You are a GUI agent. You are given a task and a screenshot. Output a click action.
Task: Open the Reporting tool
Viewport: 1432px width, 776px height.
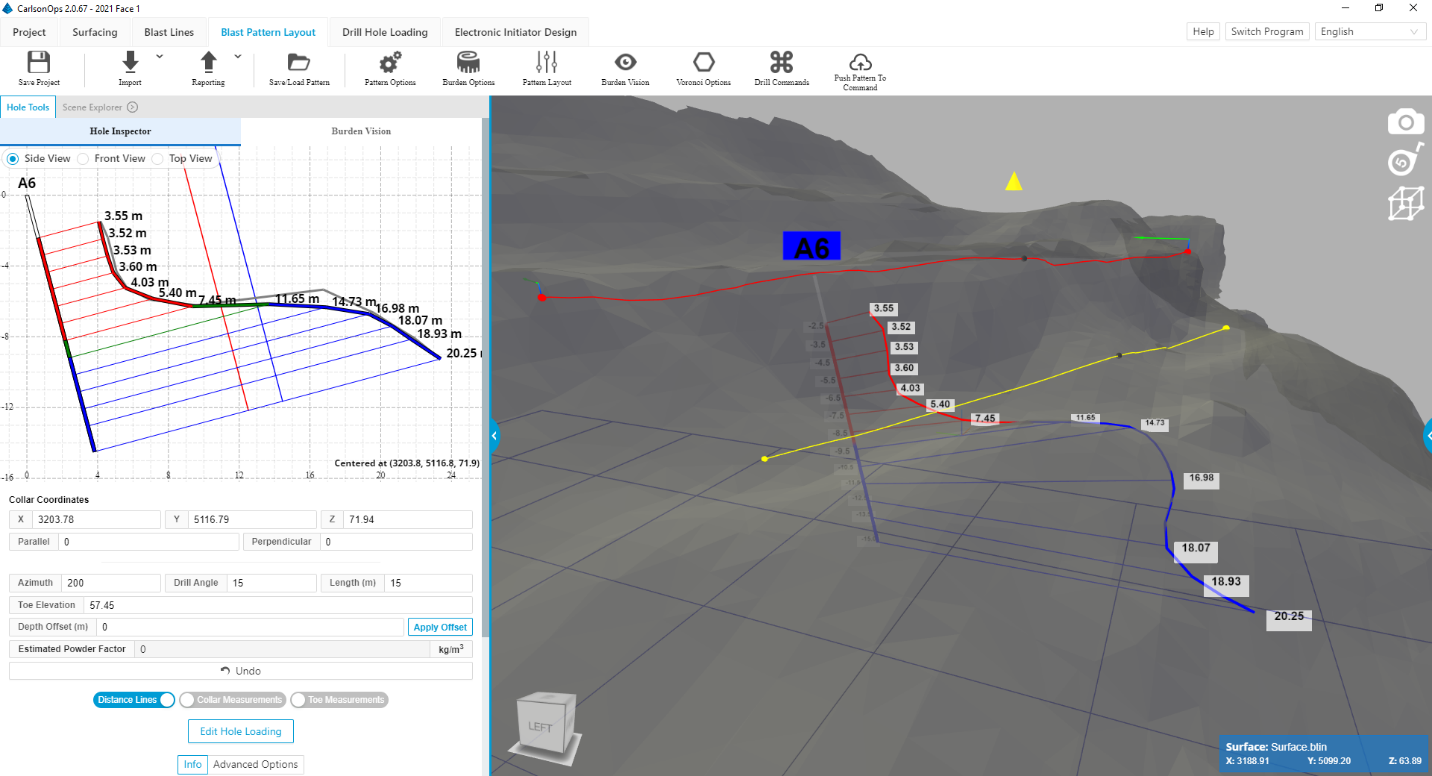click(x=208, y=62)
